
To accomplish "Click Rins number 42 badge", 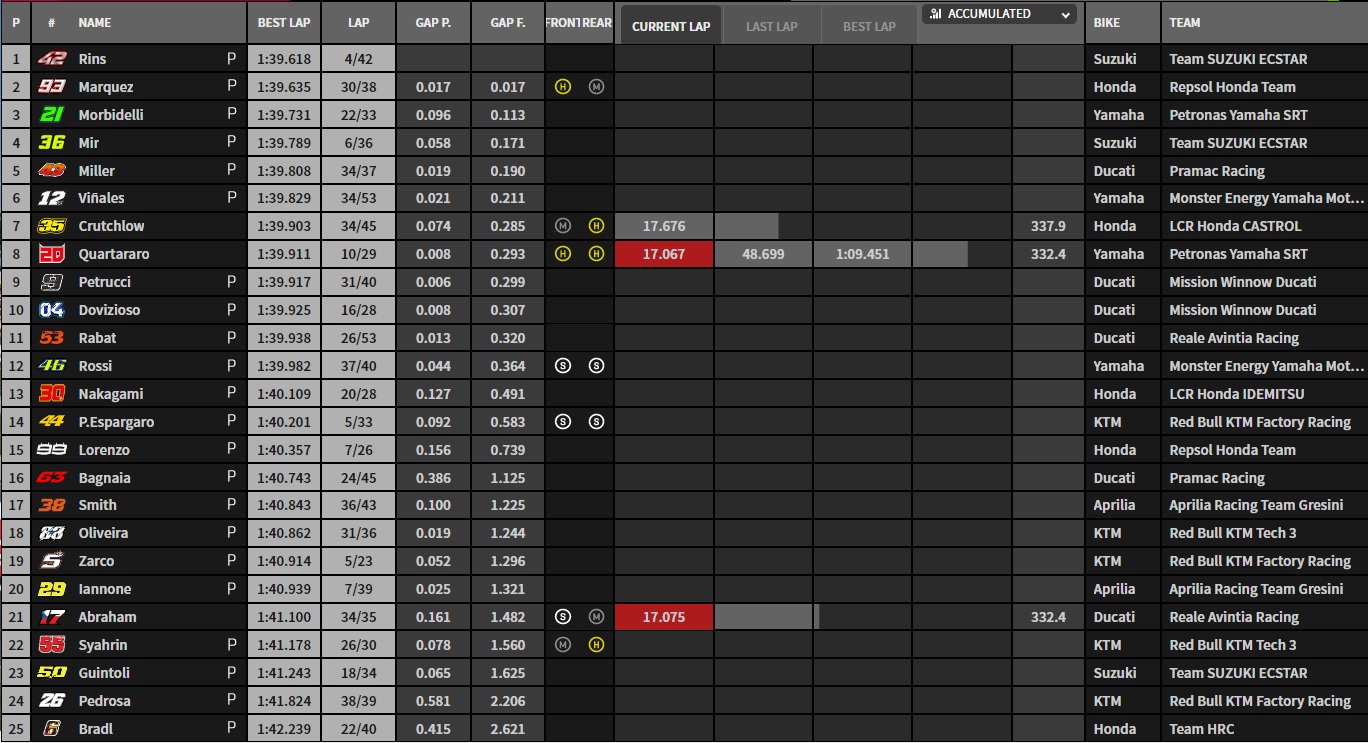I will [x=51, y=59].
